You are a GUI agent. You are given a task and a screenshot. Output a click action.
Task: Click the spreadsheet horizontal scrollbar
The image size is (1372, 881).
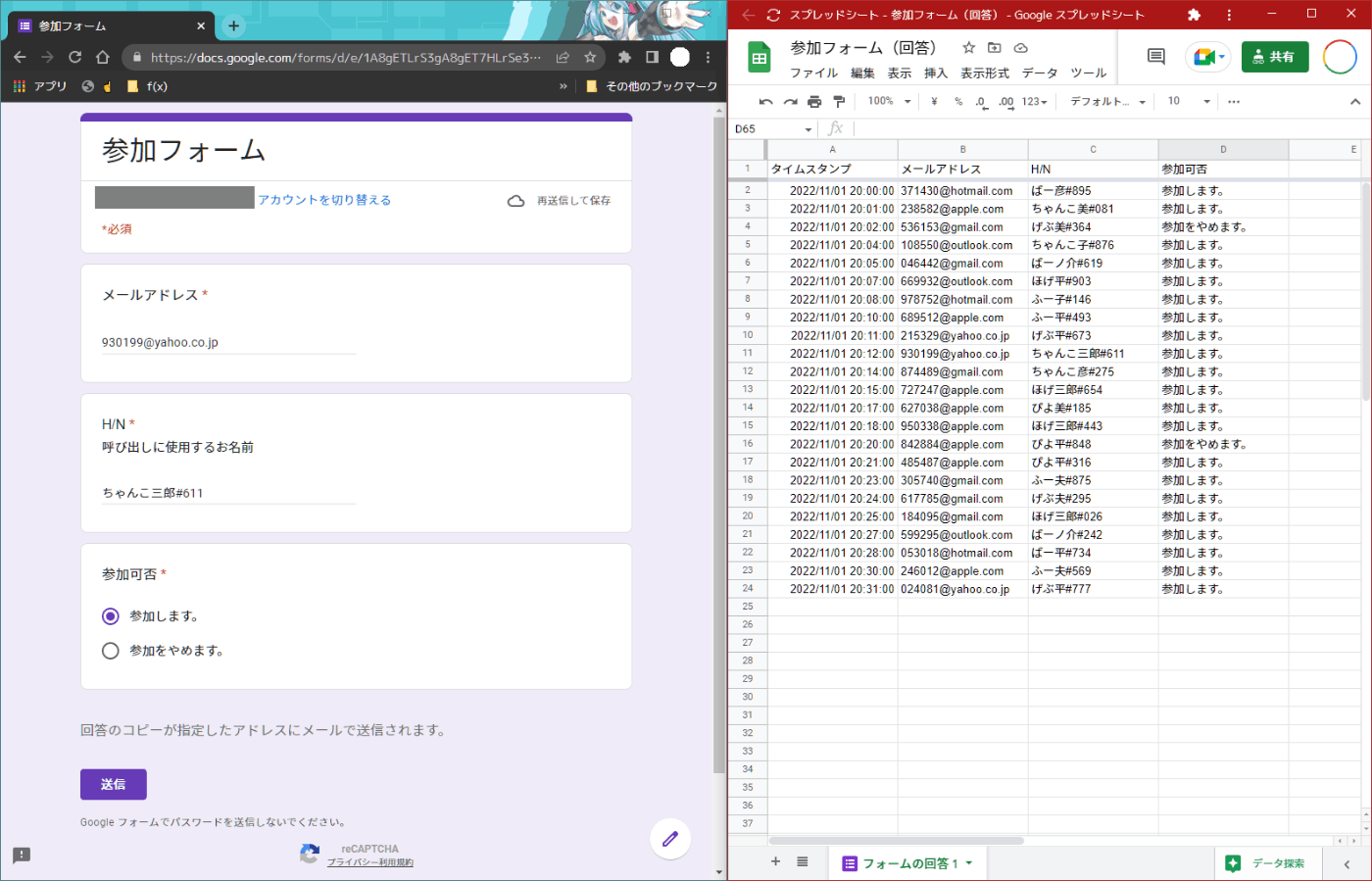click(897, 841)
